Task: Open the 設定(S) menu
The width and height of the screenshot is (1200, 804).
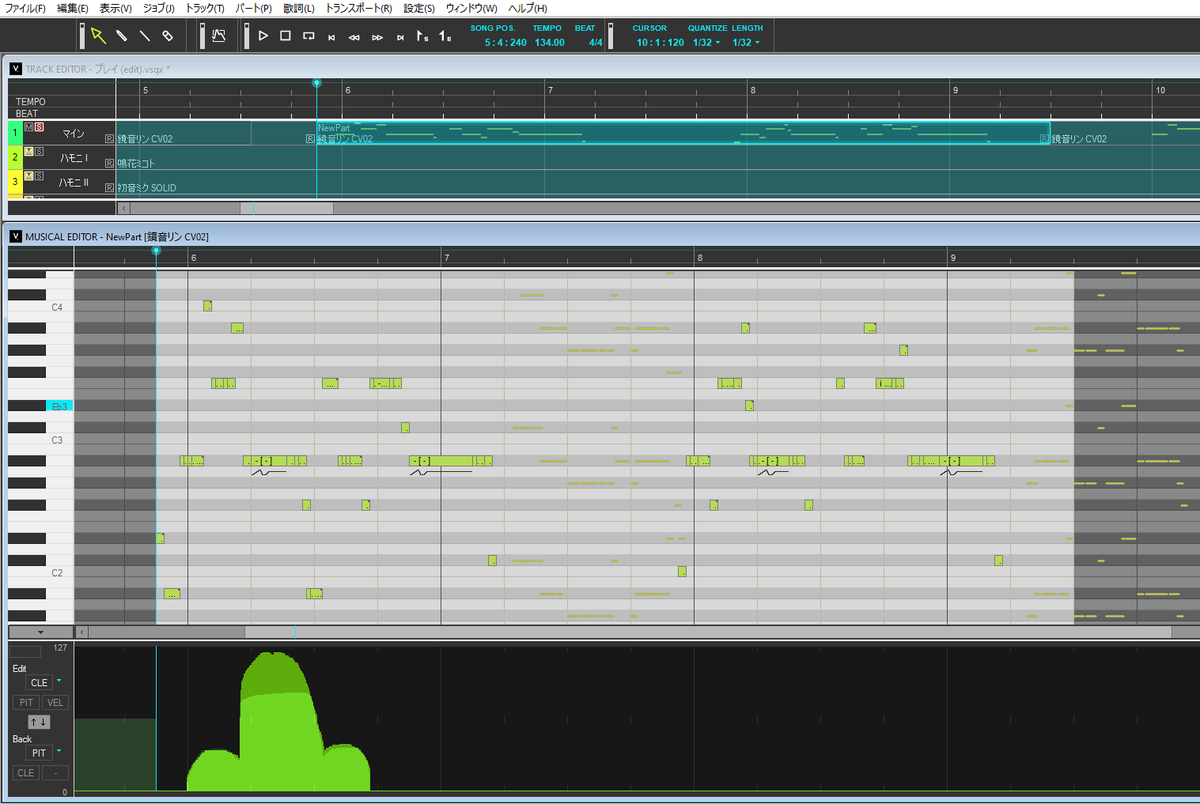Action: tap(419, 8)
